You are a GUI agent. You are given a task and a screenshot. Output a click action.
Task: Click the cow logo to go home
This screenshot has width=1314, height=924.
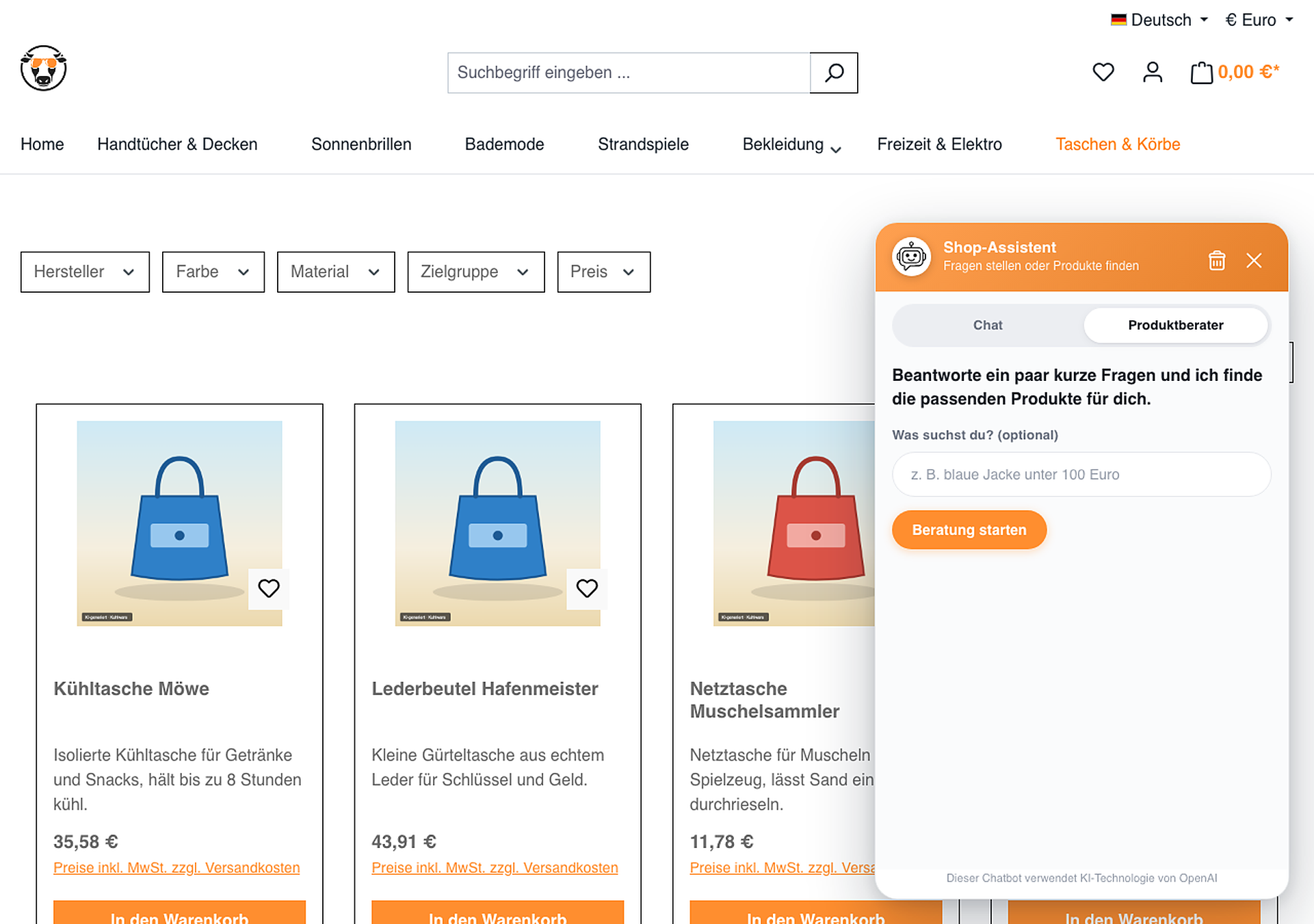[x=43, y=68]
